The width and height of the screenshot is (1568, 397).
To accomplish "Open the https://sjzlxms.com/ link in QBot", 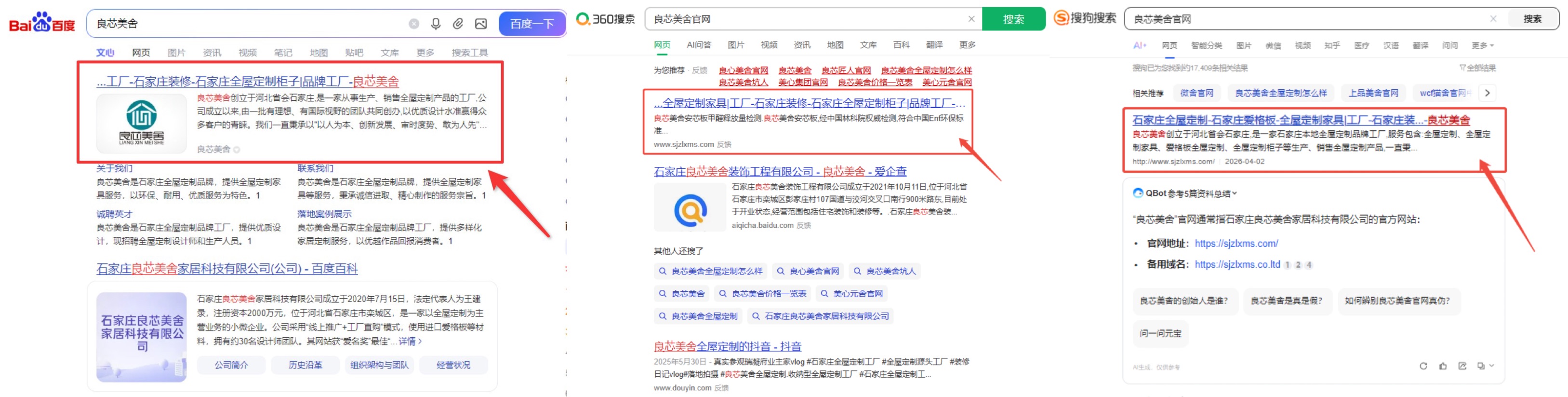I will pos(1236,244).
